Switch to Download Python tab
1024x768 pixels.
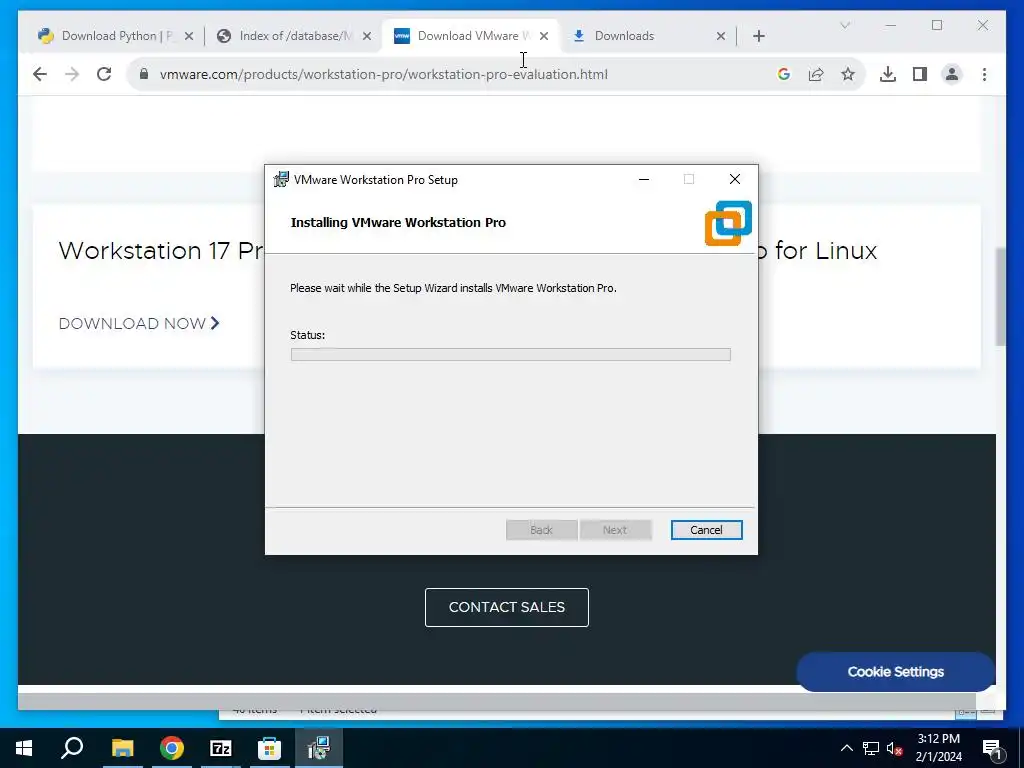click(x=117, y=36)
